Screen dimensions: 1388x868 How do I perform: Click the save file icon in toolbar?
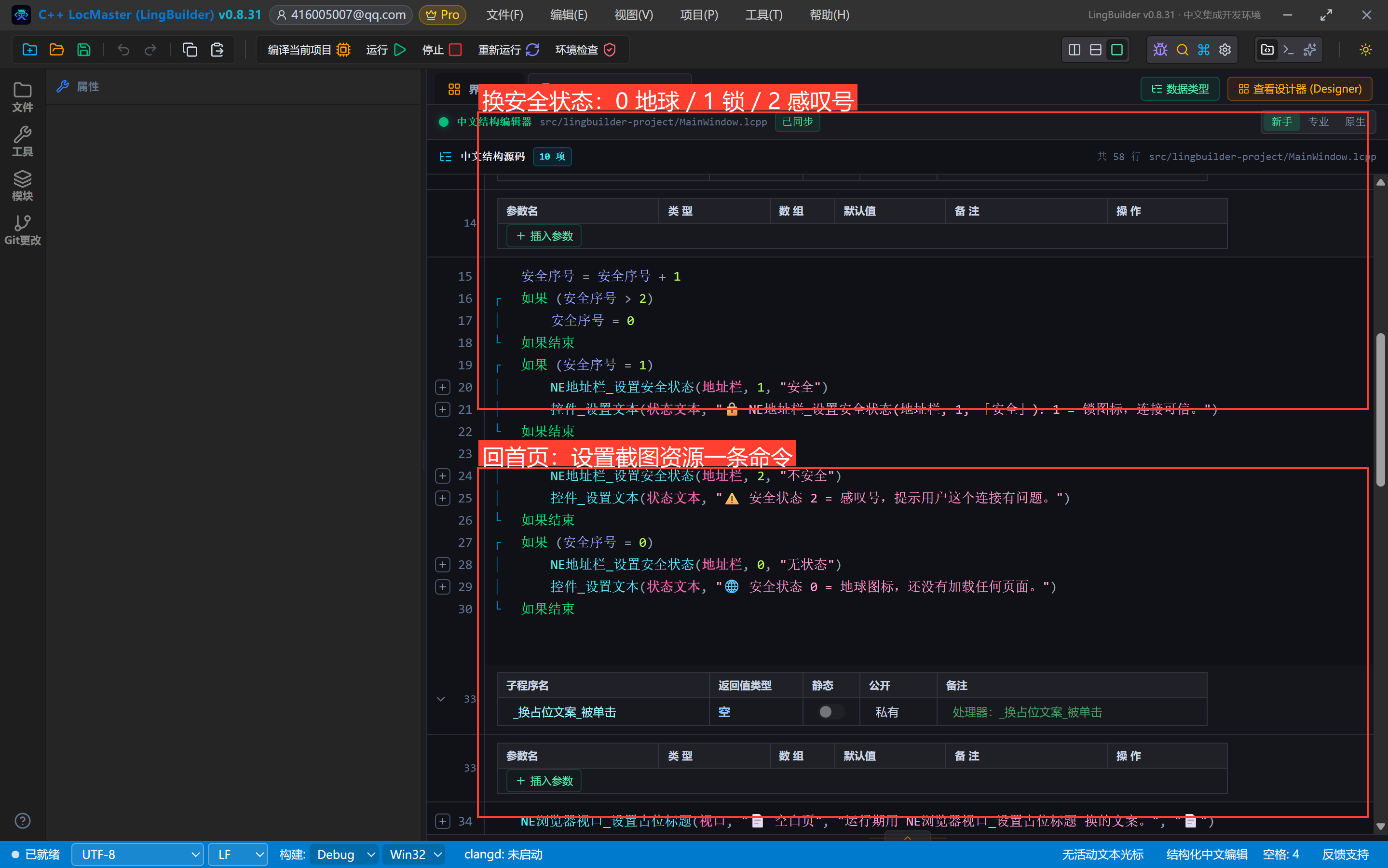click(84, 50)
